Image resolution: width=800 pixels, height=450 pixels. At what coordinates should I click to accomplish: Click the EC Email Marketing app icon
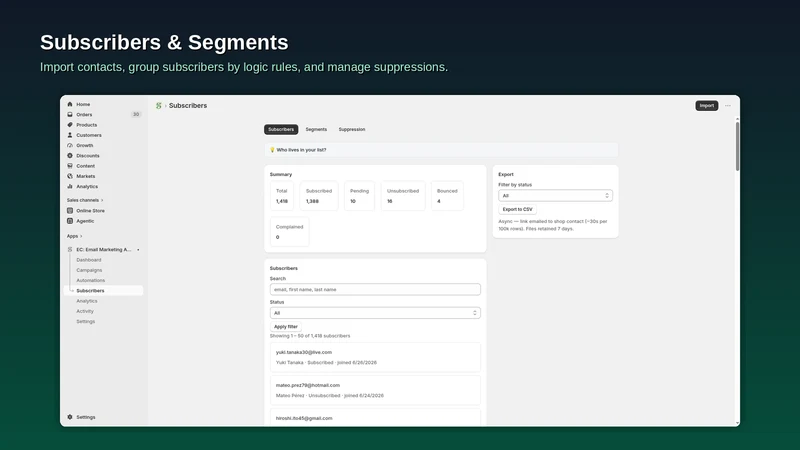70,249
